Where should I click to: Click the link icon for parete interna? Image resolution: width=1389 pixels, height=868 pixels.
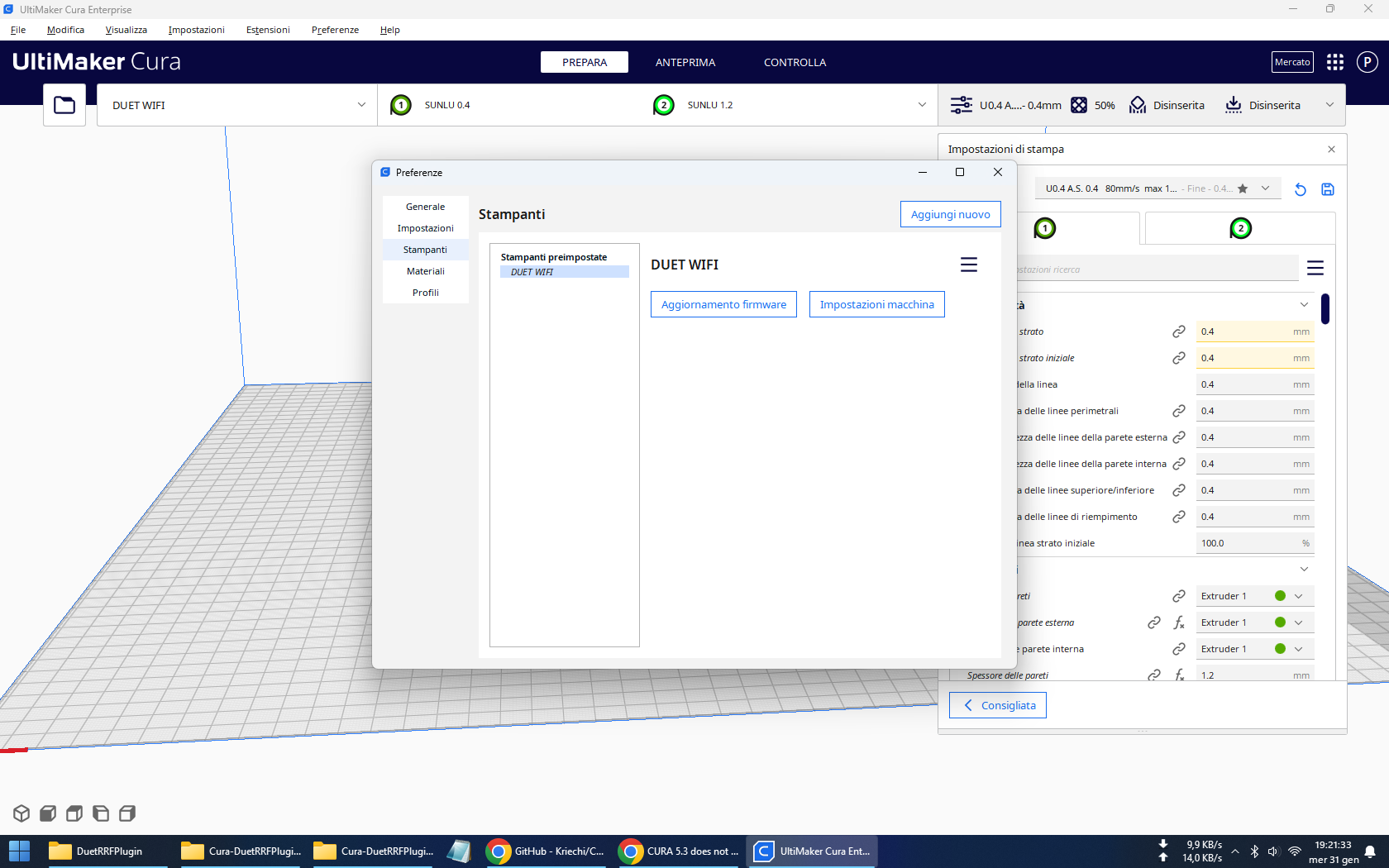click(1179, 649)
